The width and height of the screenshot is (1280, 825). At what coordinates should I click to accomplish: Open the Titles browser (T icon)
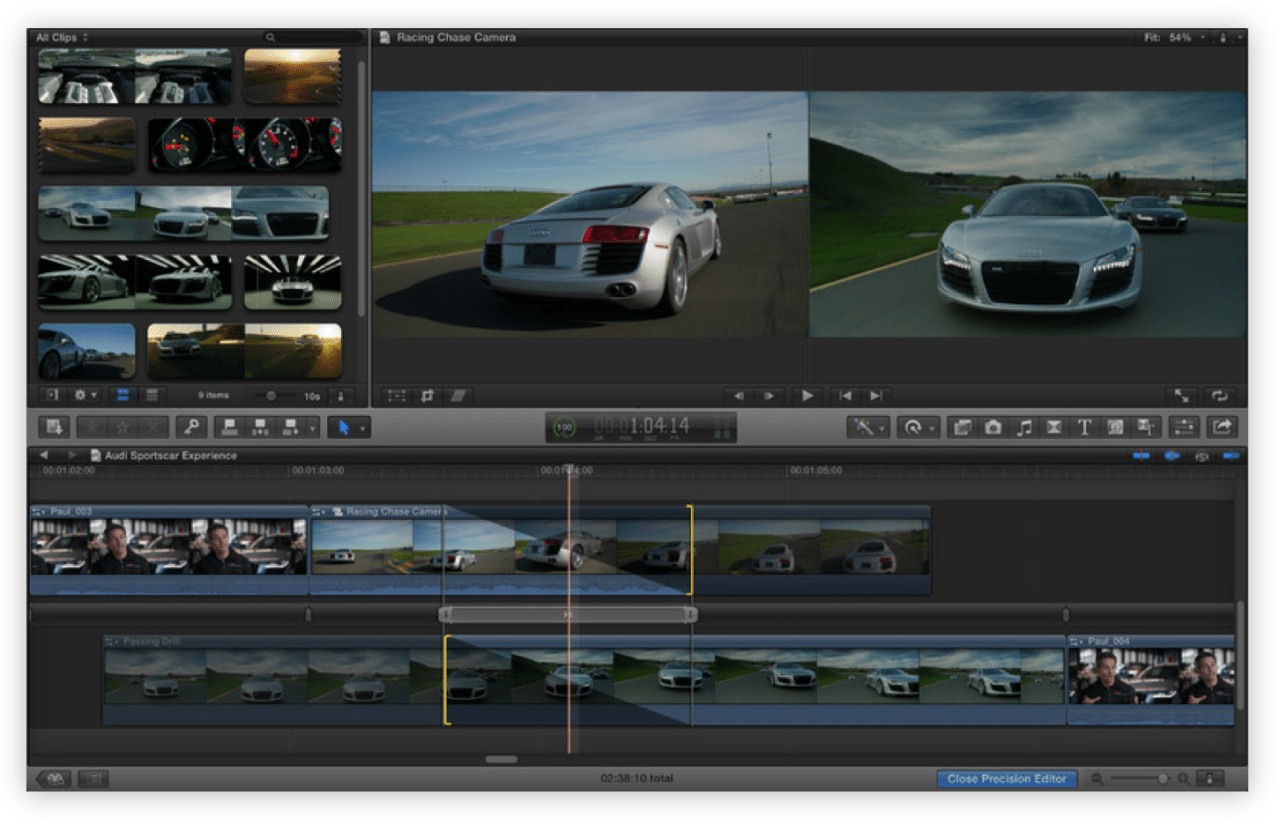coord(1084,427)
